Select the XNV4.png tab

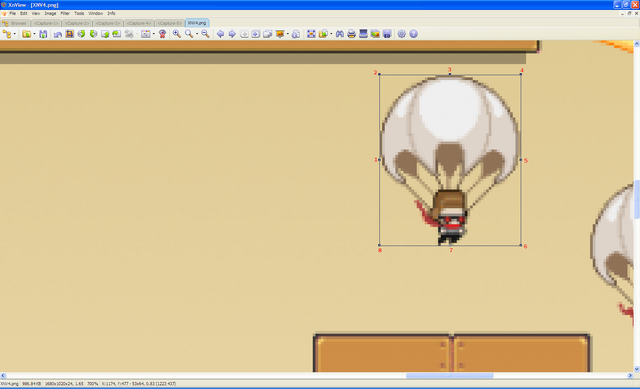point(197,23)
